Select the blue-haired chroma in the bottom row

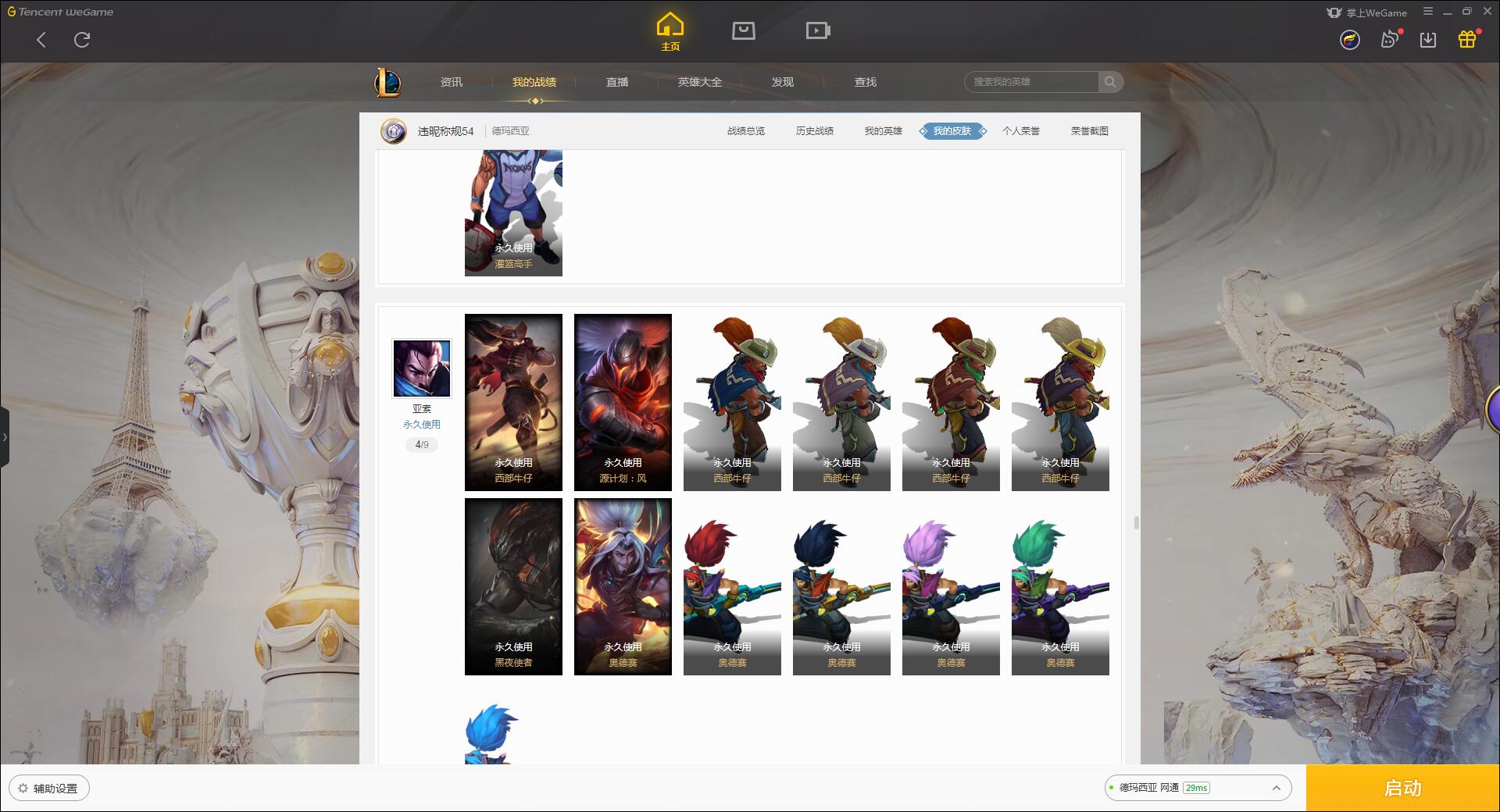(x=492, y=734)
